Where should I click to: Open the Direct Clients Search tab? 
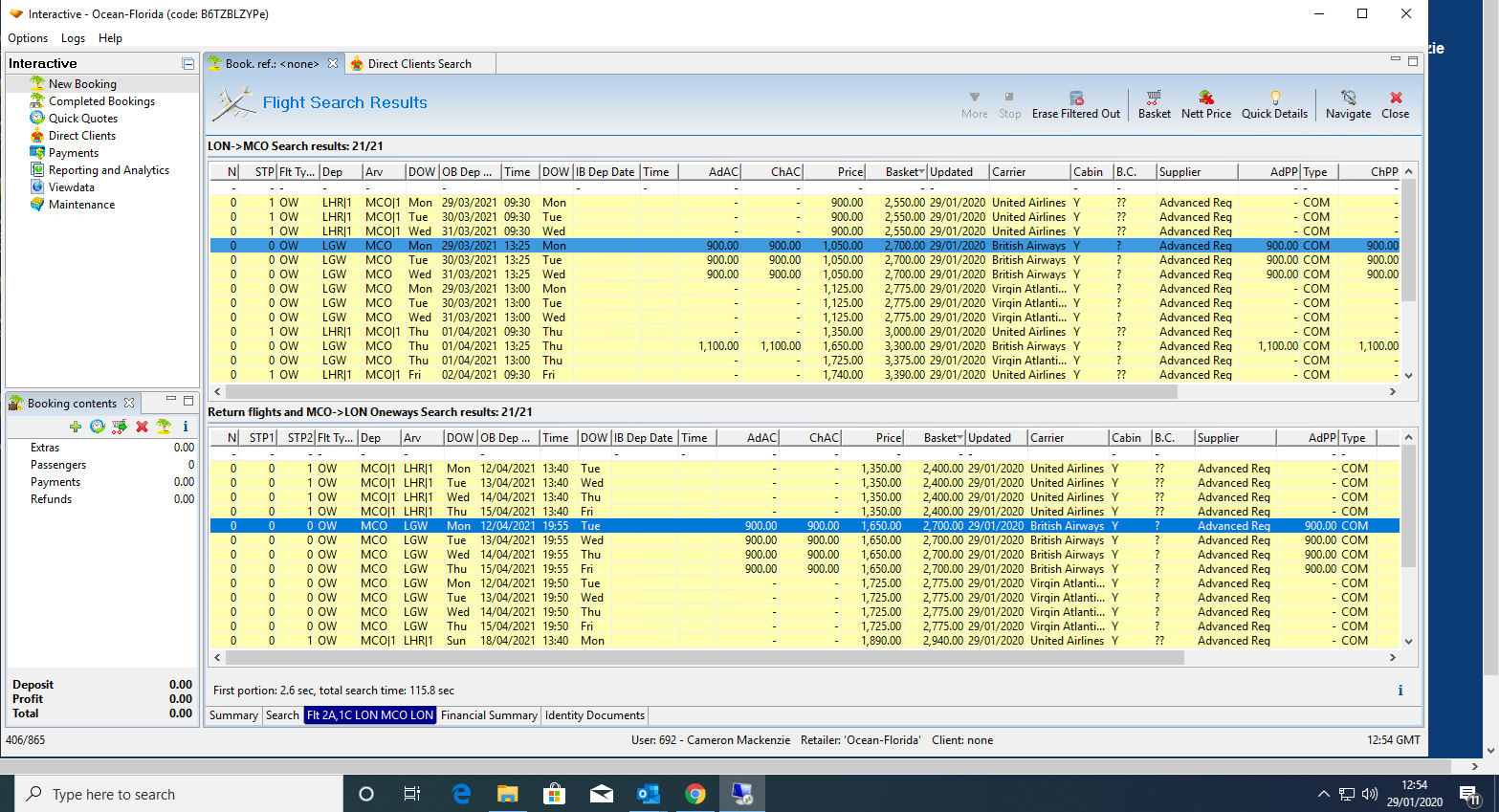(x=419, y=64)
